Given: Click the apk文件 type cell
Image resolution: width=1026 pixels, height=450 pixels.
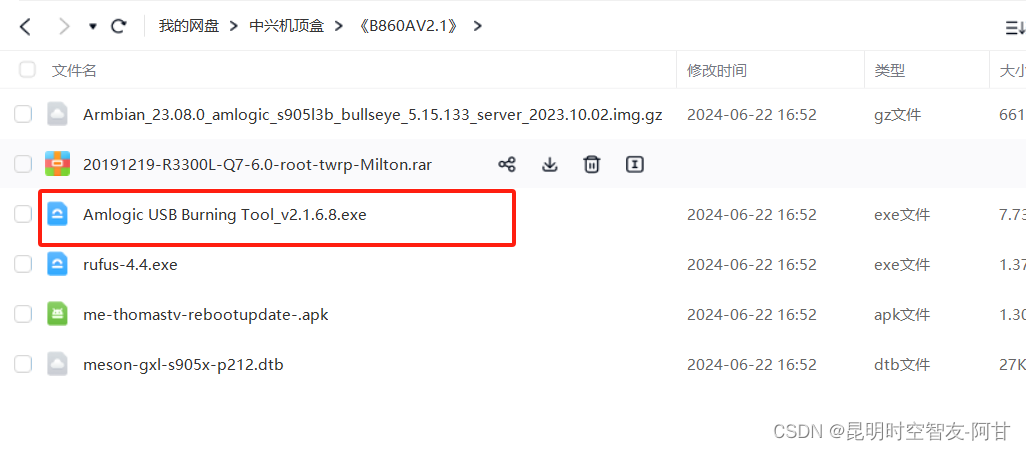Looking at the screenshot, I should pyautogui.click(x=902, y=315).
